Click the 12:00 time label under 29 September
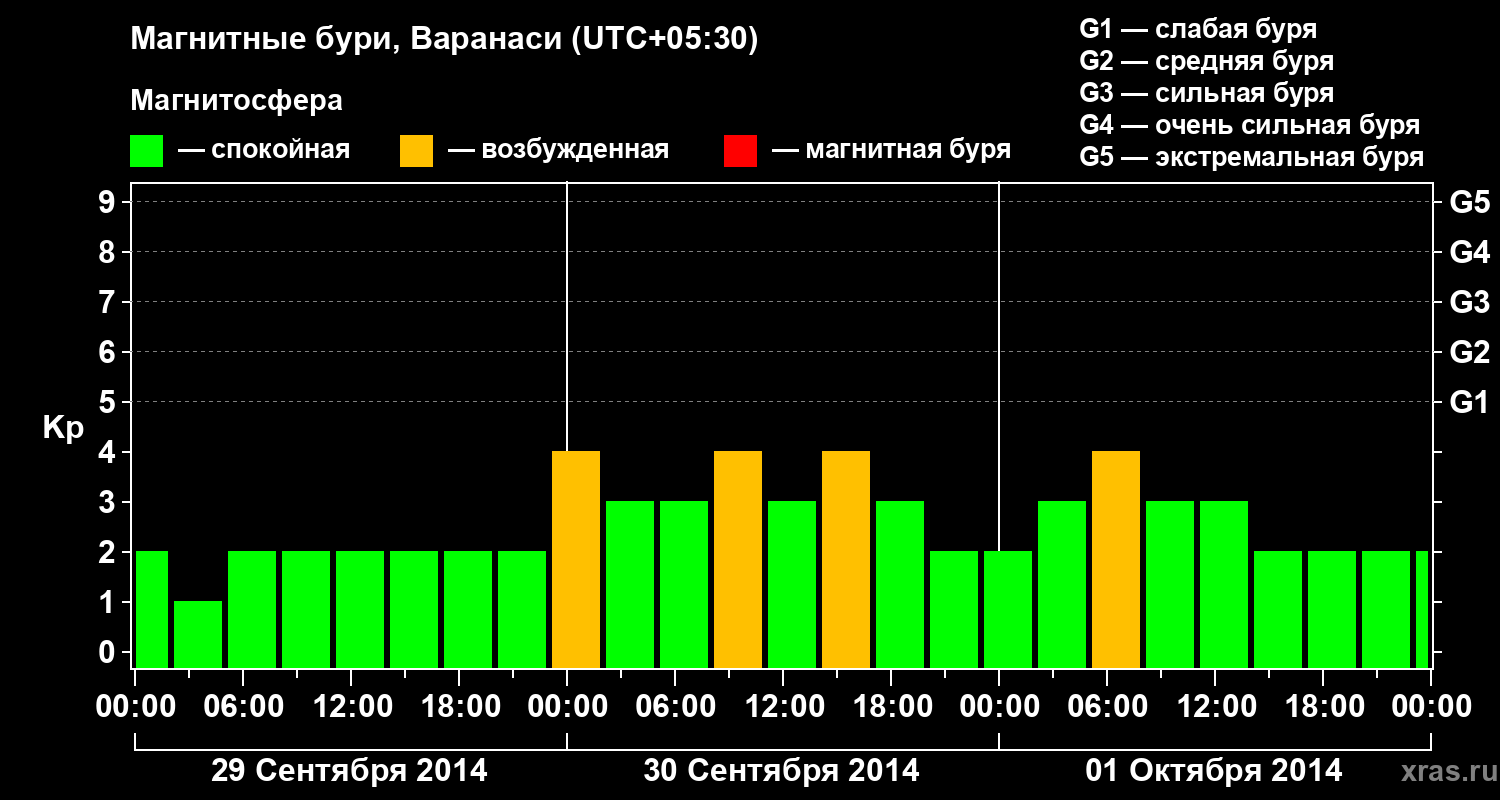1500x800 pixels. pyautogui.click(x=353, y=707)
